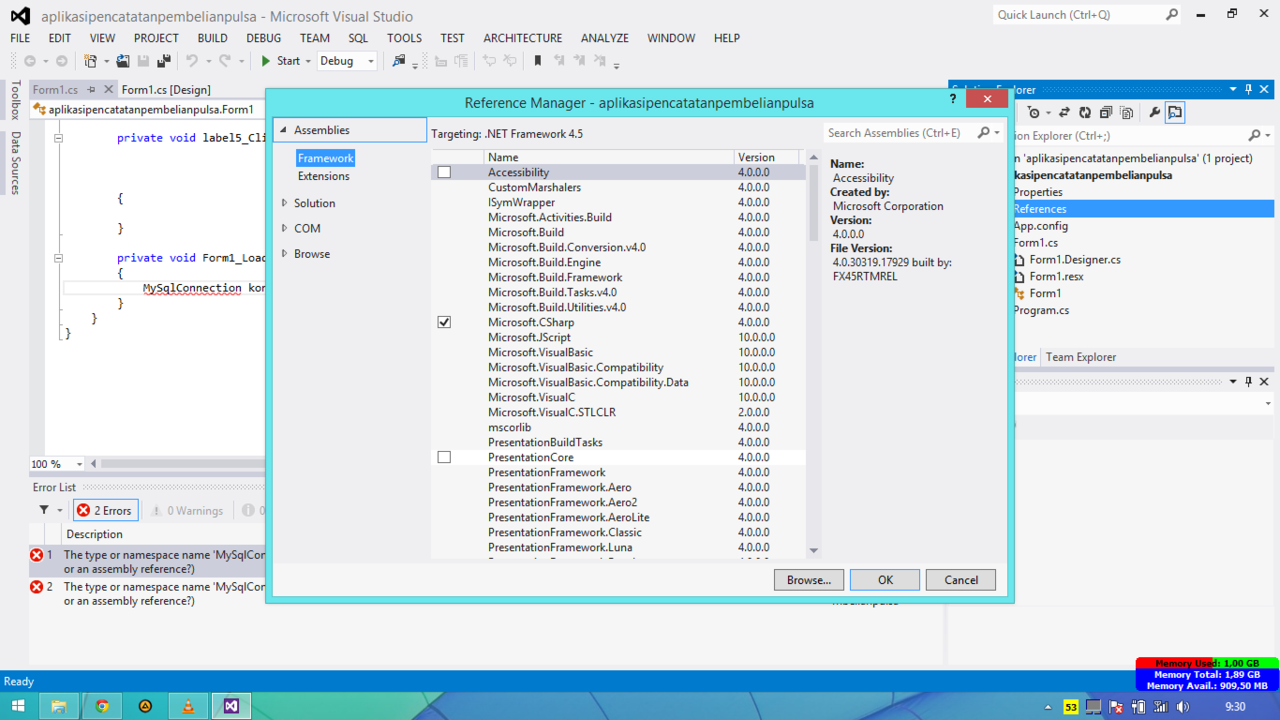1280x720 pixels.
Task: Open the BUILD menu
Action: coord(212,38)
